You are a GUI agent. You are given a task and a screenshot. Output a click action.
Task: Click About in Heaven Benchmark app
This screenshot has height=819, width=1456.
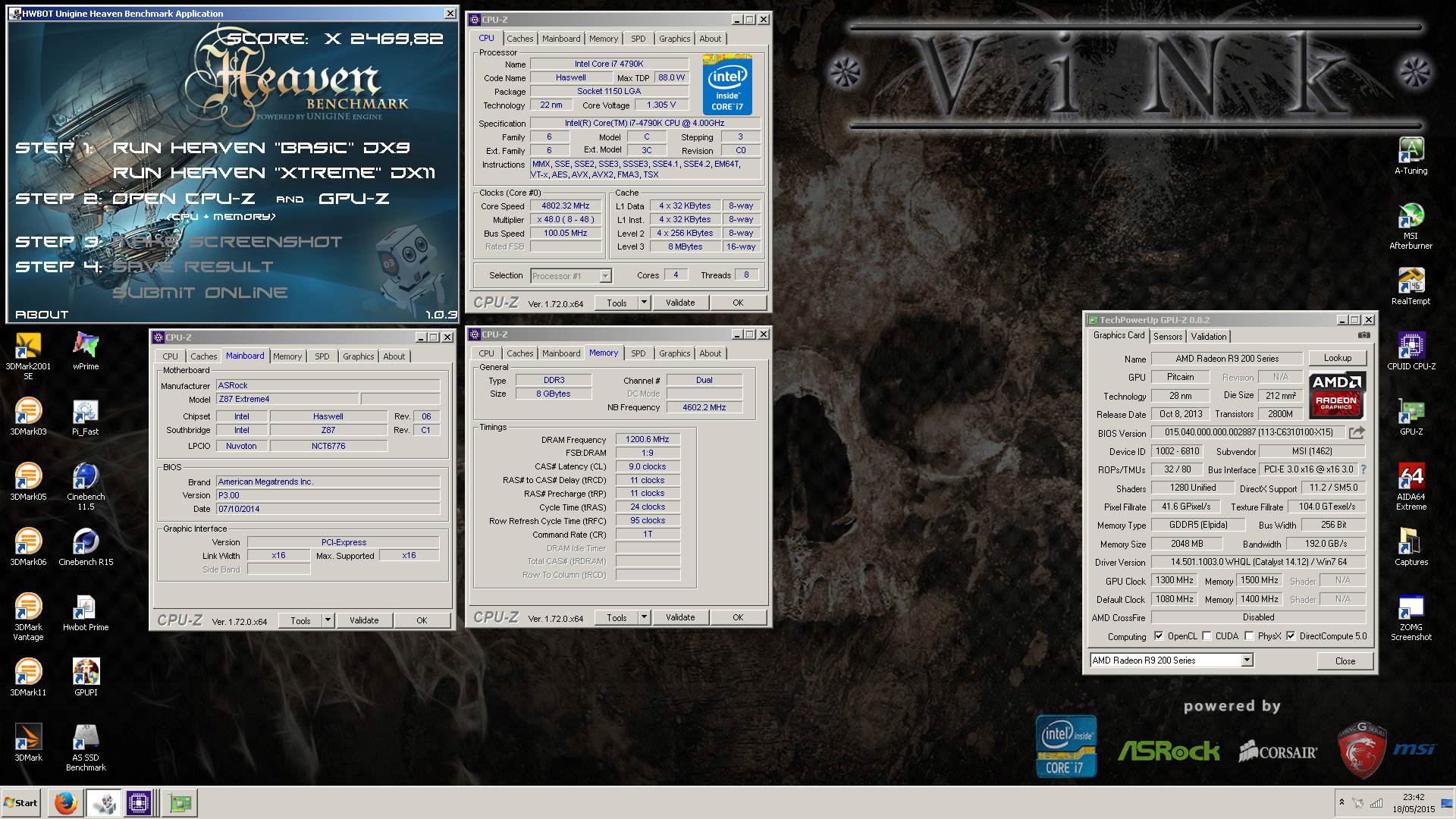[x=42, y=314]
